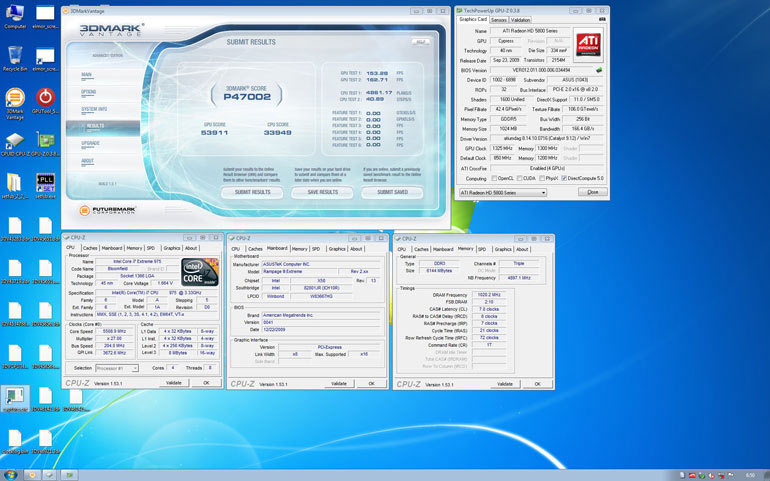Open Caches tab in the left CPU-Z window

coord(90,248)
